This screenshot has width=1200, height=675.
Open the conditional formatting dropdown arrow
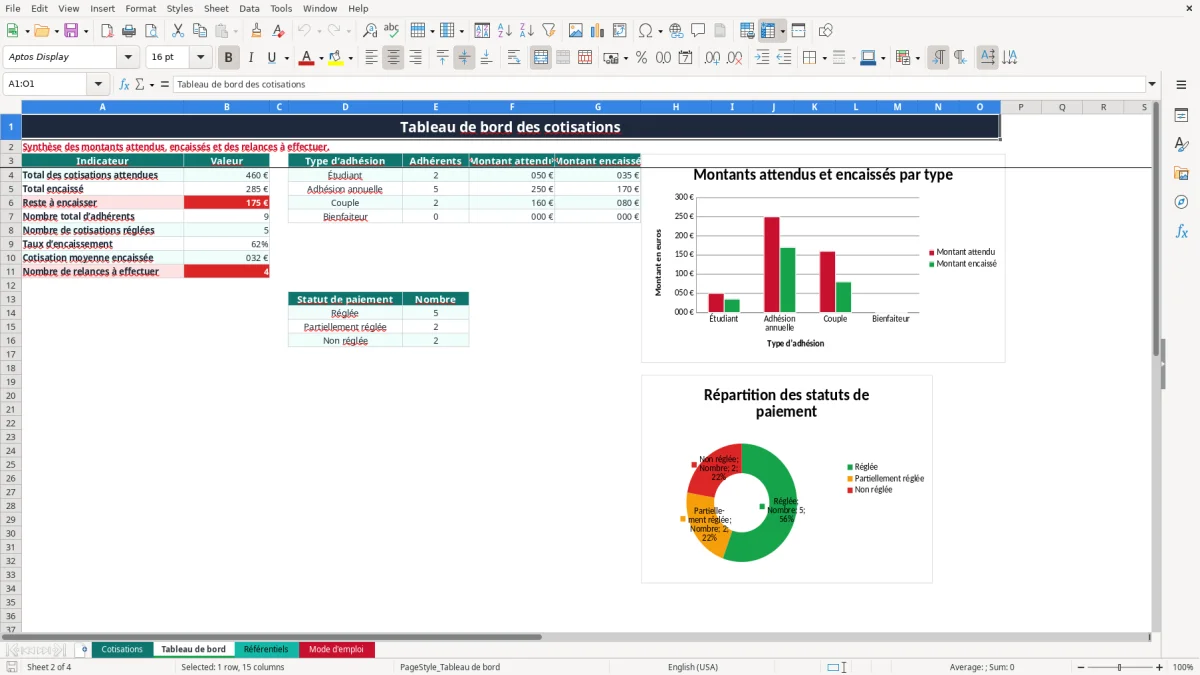coord(917,58)
